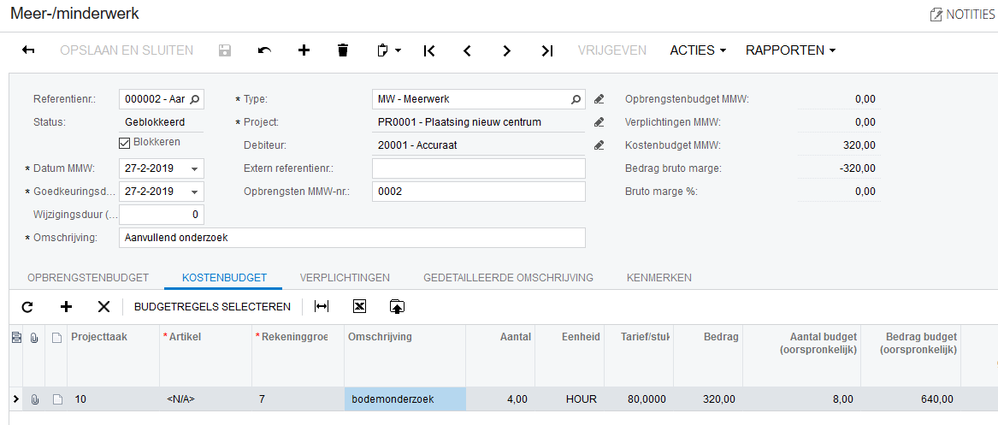Click the Budgetregels Selecteren button
The height and width of the screenshot is (425, 998).
(x=212, y=307)
